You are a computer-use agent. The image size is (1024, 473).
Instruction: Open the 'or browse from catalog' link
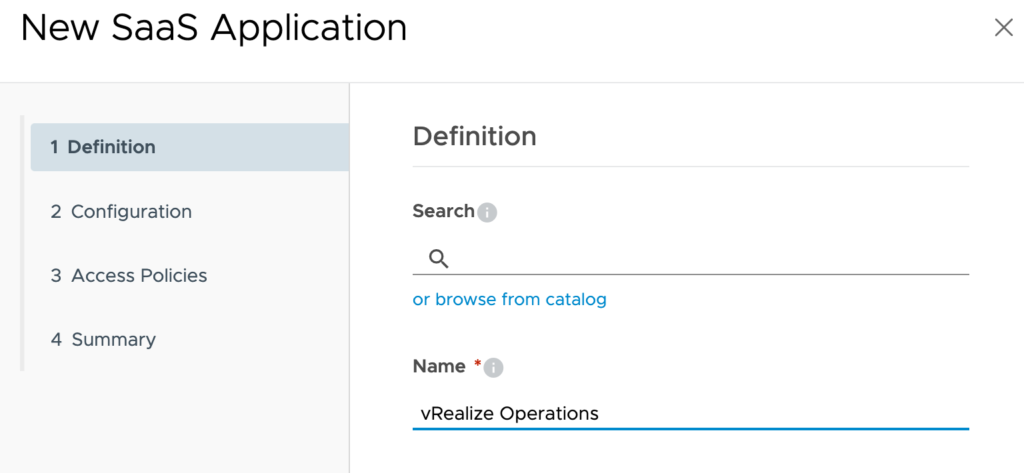(x=509, y=299)
